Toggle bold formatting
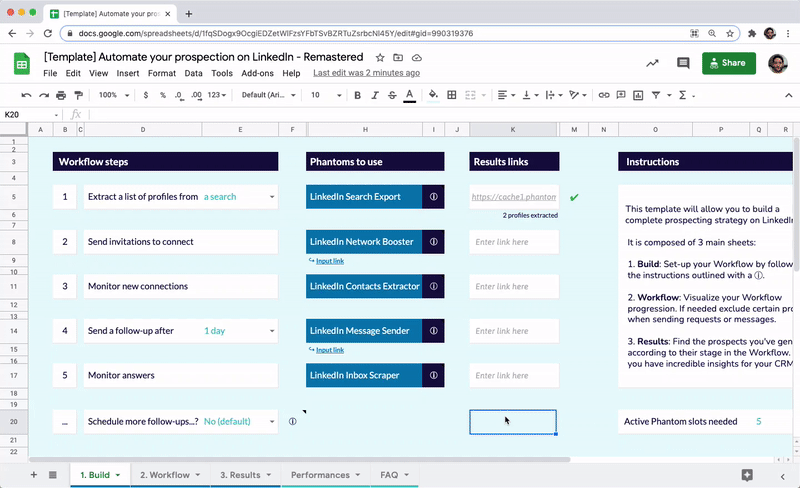800x488 pixels. tap(357, 95)
